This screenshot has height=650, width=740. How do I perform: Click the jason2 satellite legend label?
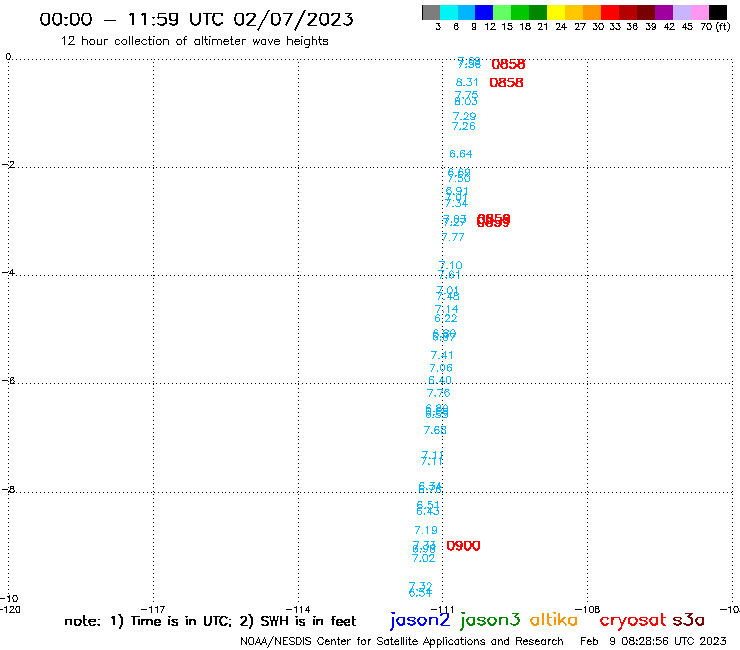(420, 620)
